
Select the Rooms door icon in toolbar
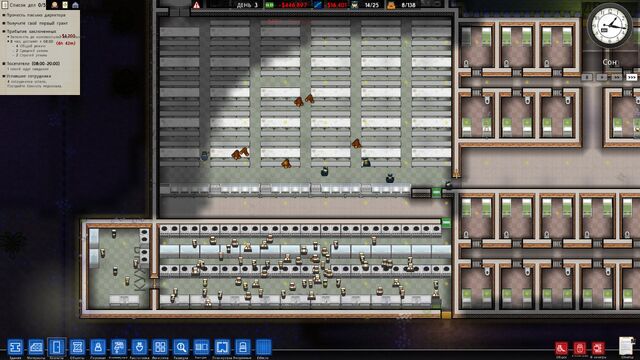click(56, 347)
